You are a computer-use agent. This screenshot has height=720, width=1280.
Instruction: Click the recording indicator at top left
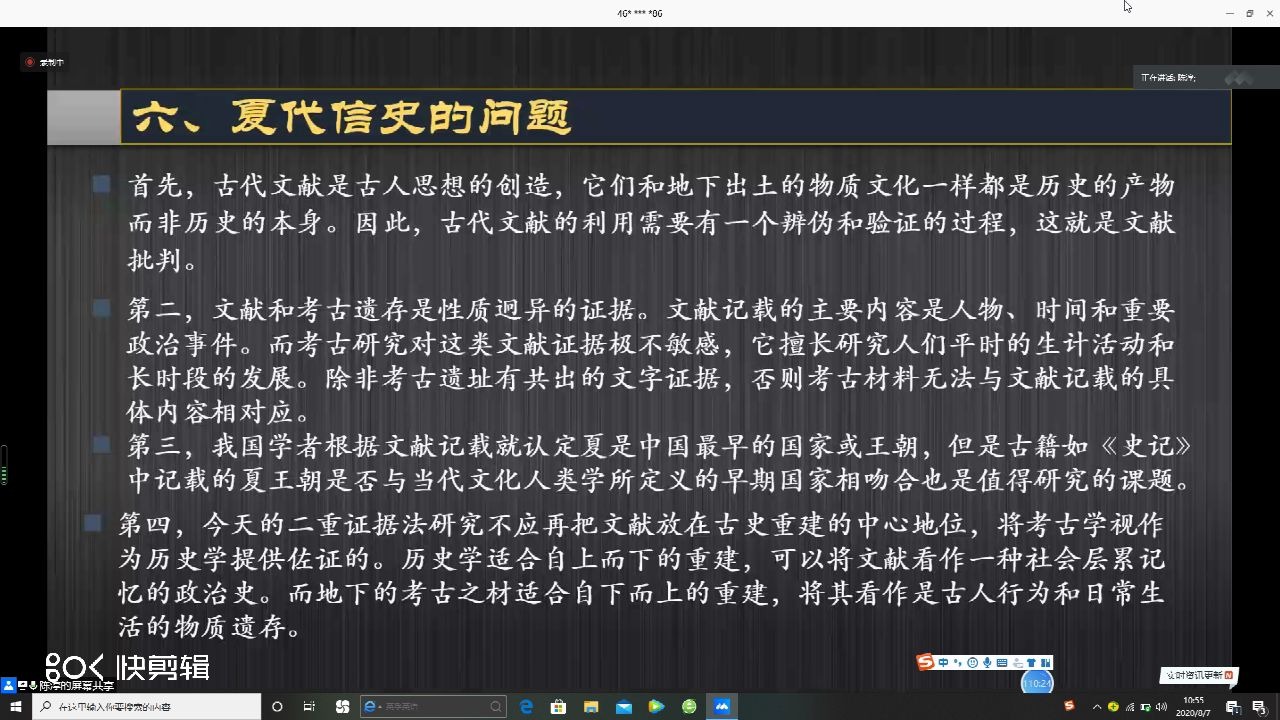click(45, 62)
